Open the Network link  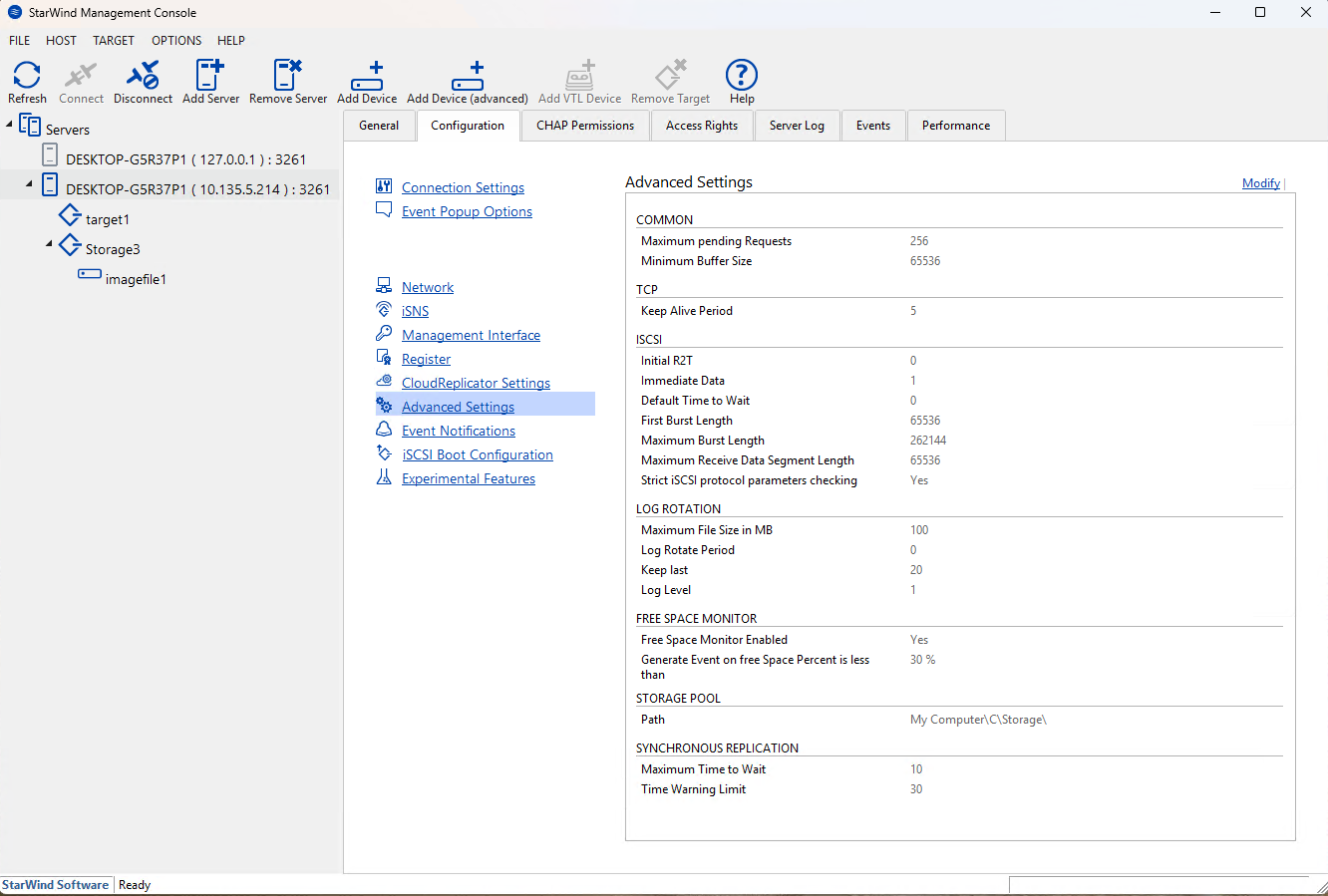pos(428,287)
